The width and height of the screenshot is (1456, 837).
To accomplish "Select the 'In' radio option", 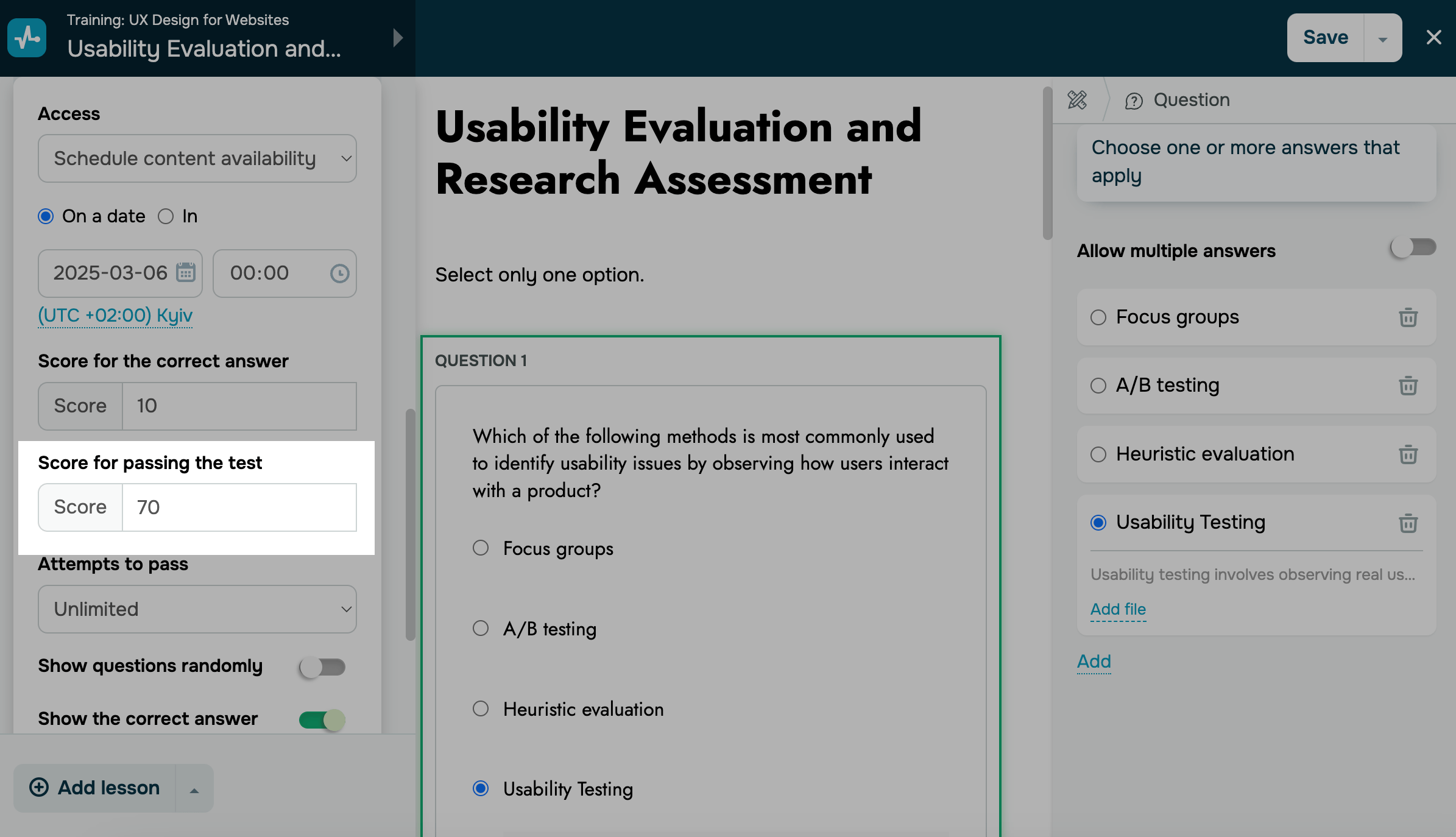I will 166,216.
